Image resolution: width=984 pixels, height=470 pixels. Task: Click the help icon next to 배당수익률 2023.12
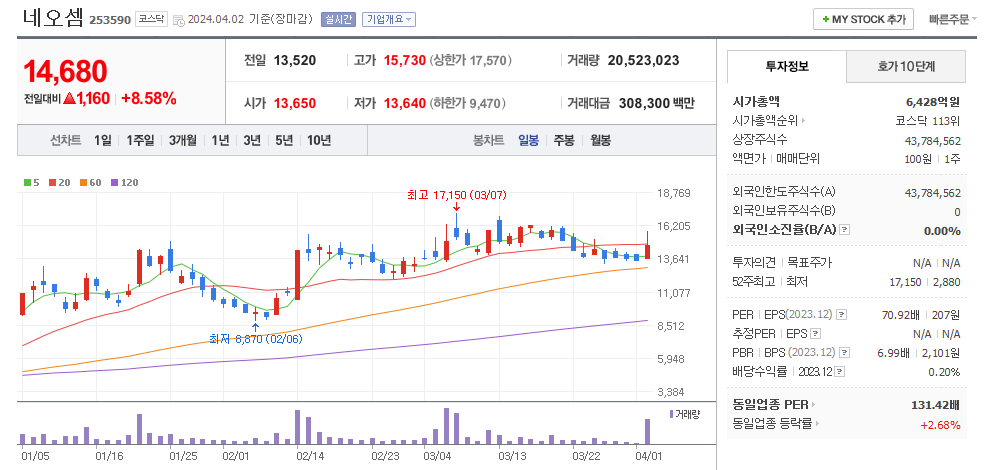point(840,372)
